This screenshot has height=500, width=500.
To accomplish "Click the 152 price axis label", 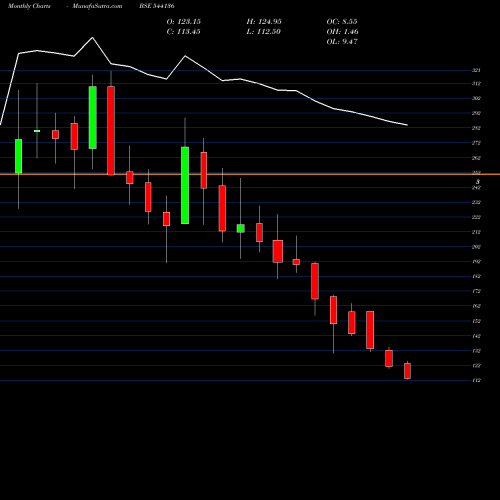I will [476, 321].
